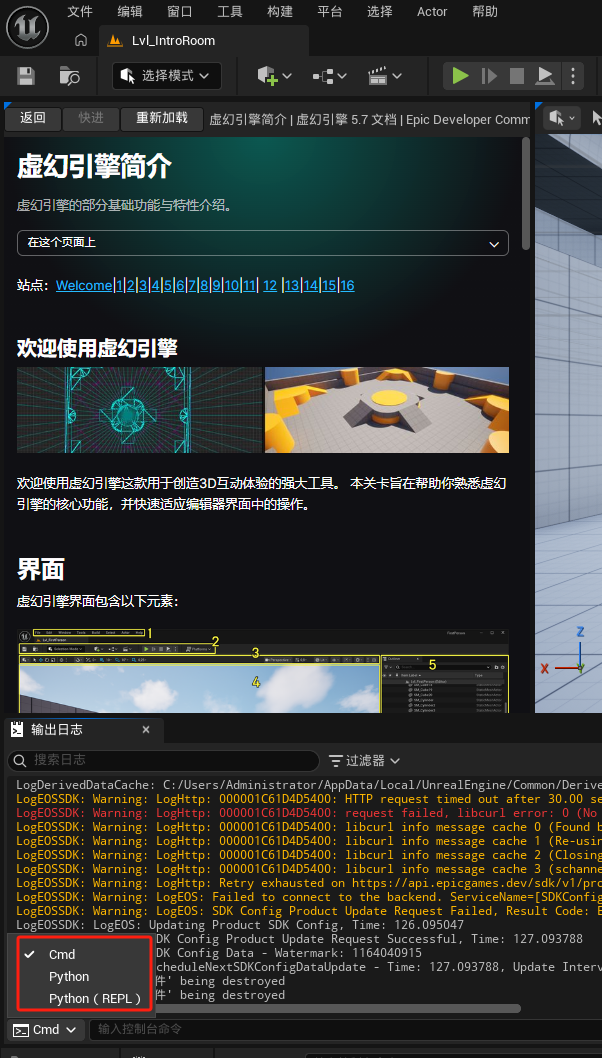Click the search magnifier in log search

pyautogui.click(x=20, y=760)
